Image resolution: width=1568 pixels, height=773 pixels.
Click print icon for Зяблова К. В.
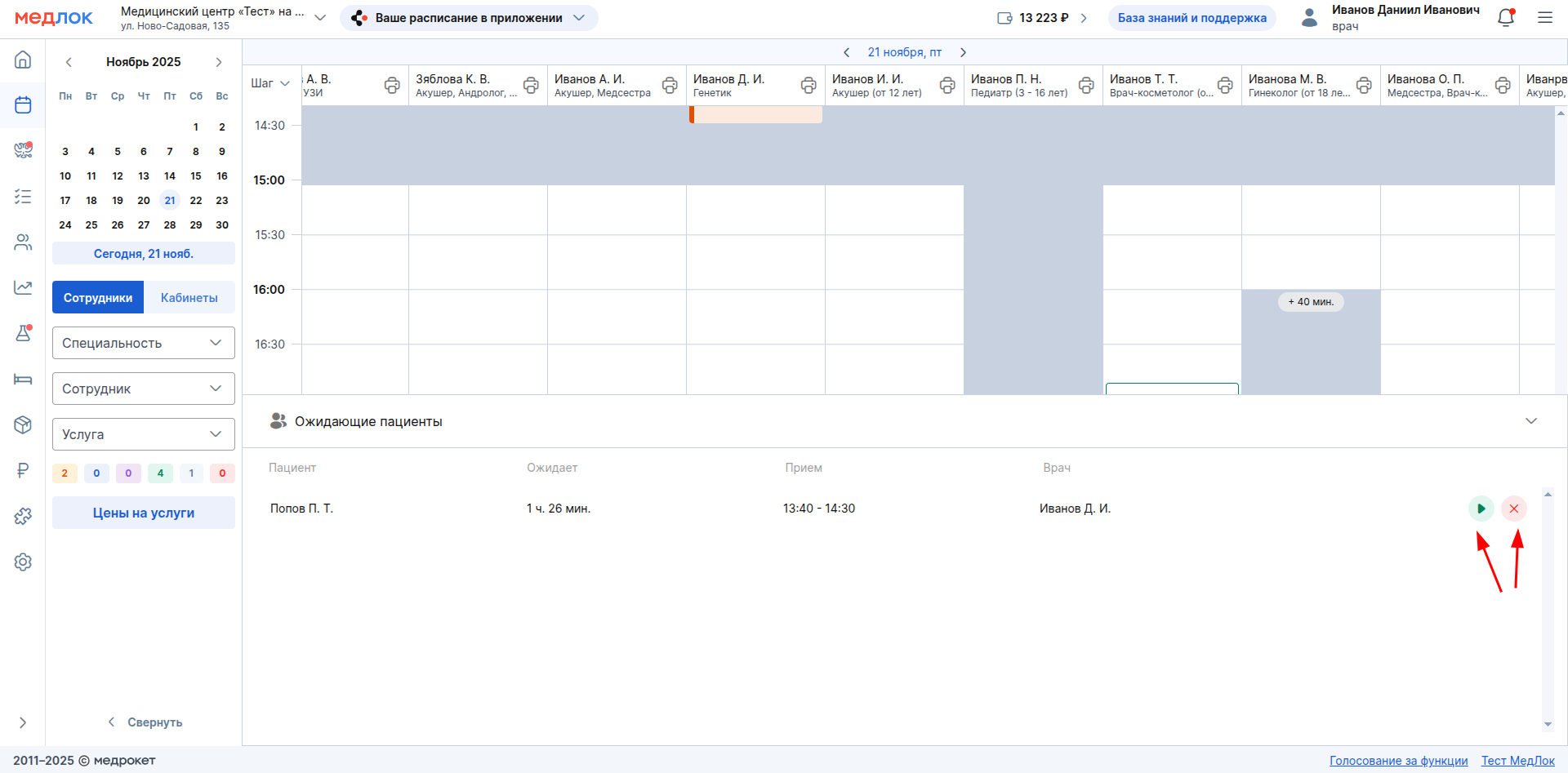click(x=531, y=85)
